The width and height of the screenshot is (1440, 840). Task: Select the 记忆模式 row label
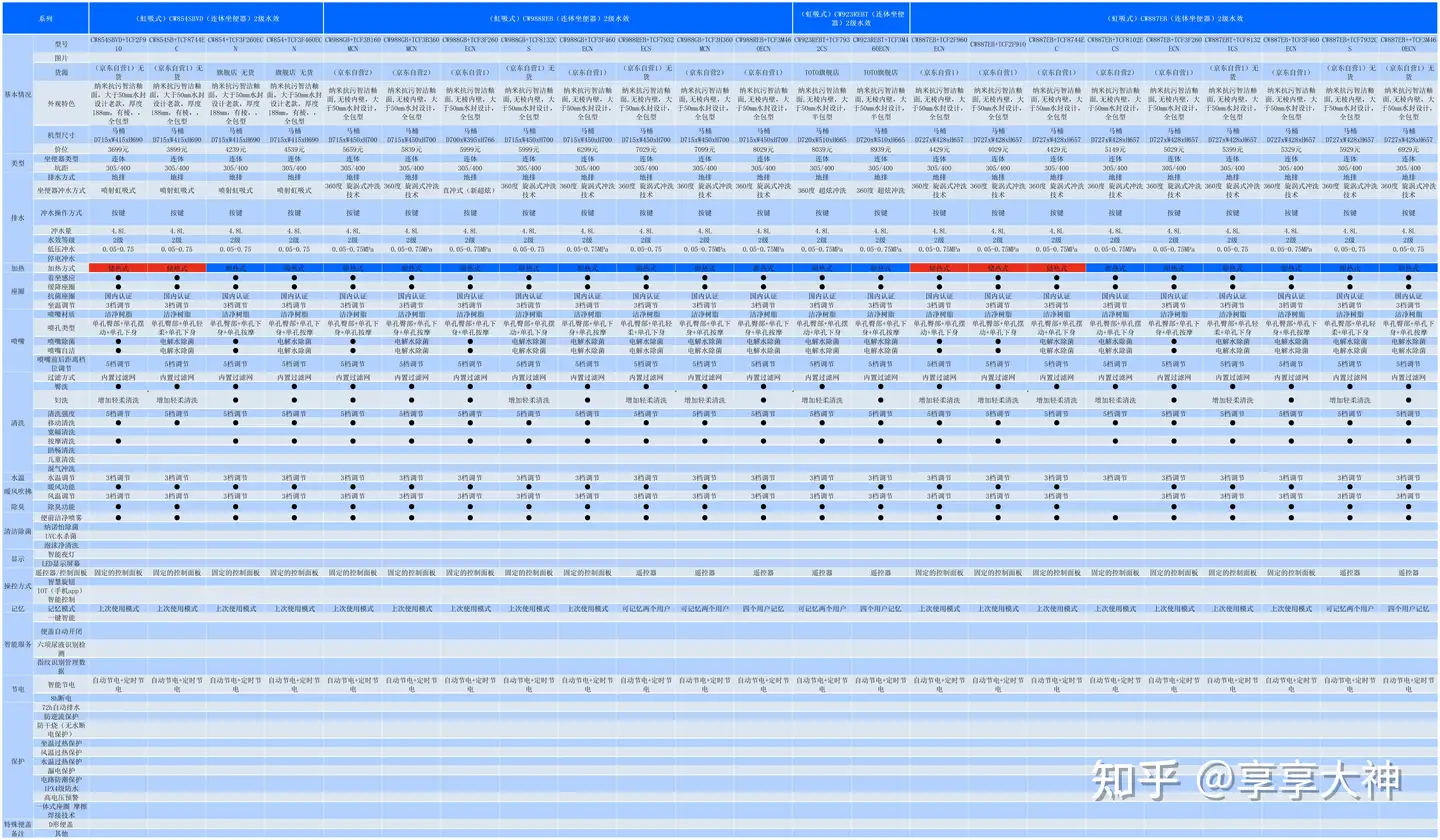tap(61, 608)
